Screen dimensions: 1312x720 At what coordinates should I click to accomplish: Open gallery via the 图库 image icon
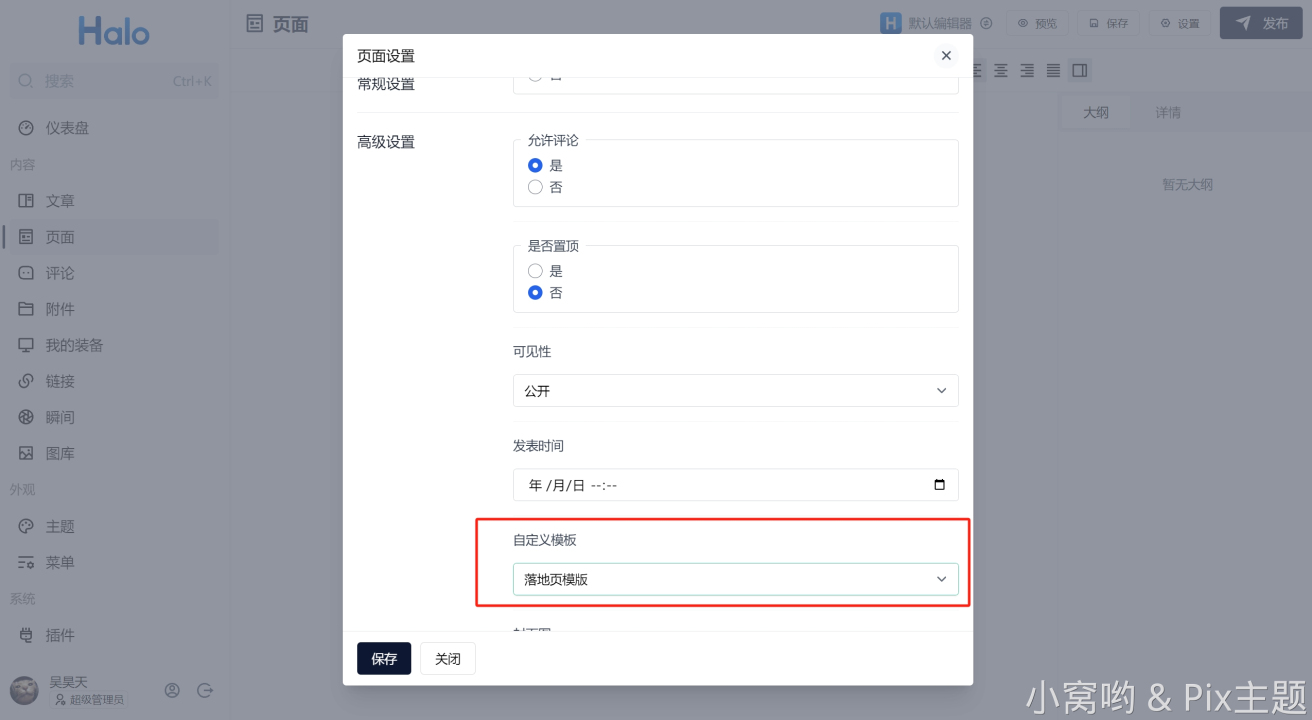click(x=26, y=453)
